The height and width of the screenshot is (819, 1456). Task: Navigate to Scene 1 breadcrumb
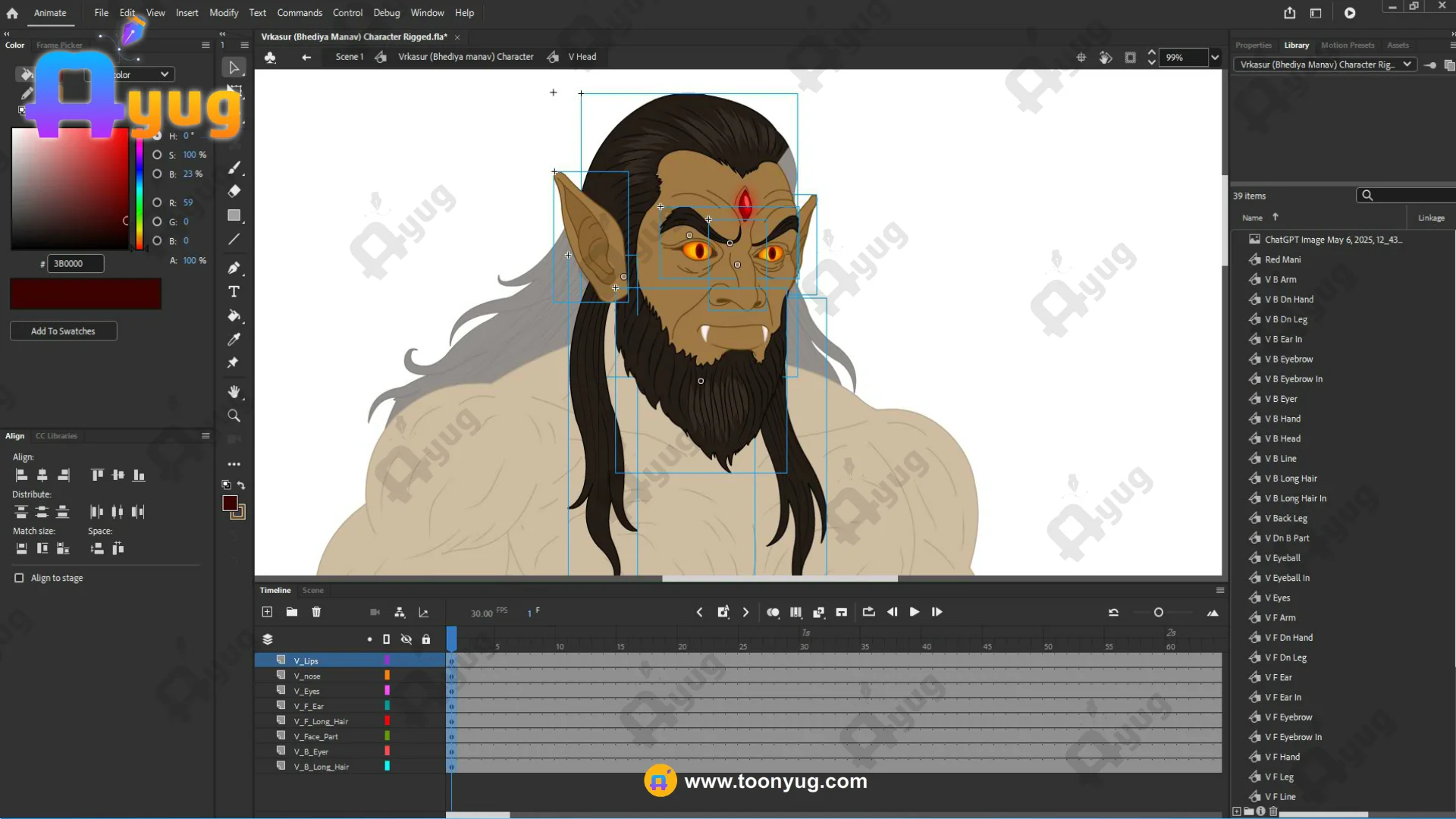[x=349, y=57]
